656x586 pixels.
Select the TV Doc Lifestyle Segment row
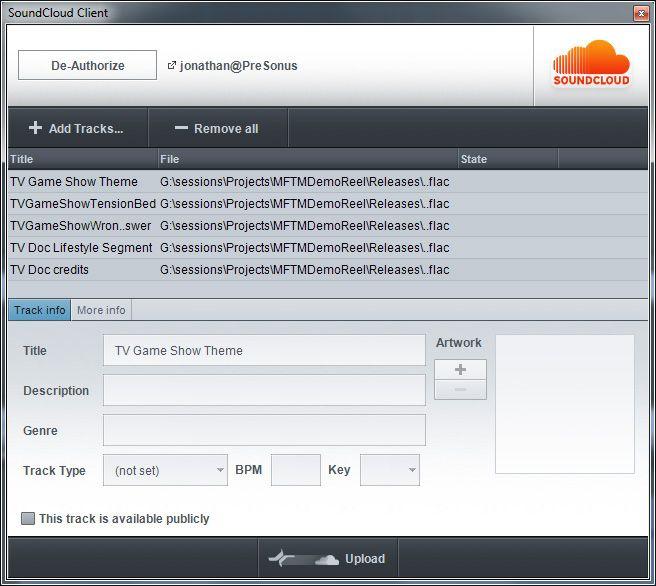328,248
